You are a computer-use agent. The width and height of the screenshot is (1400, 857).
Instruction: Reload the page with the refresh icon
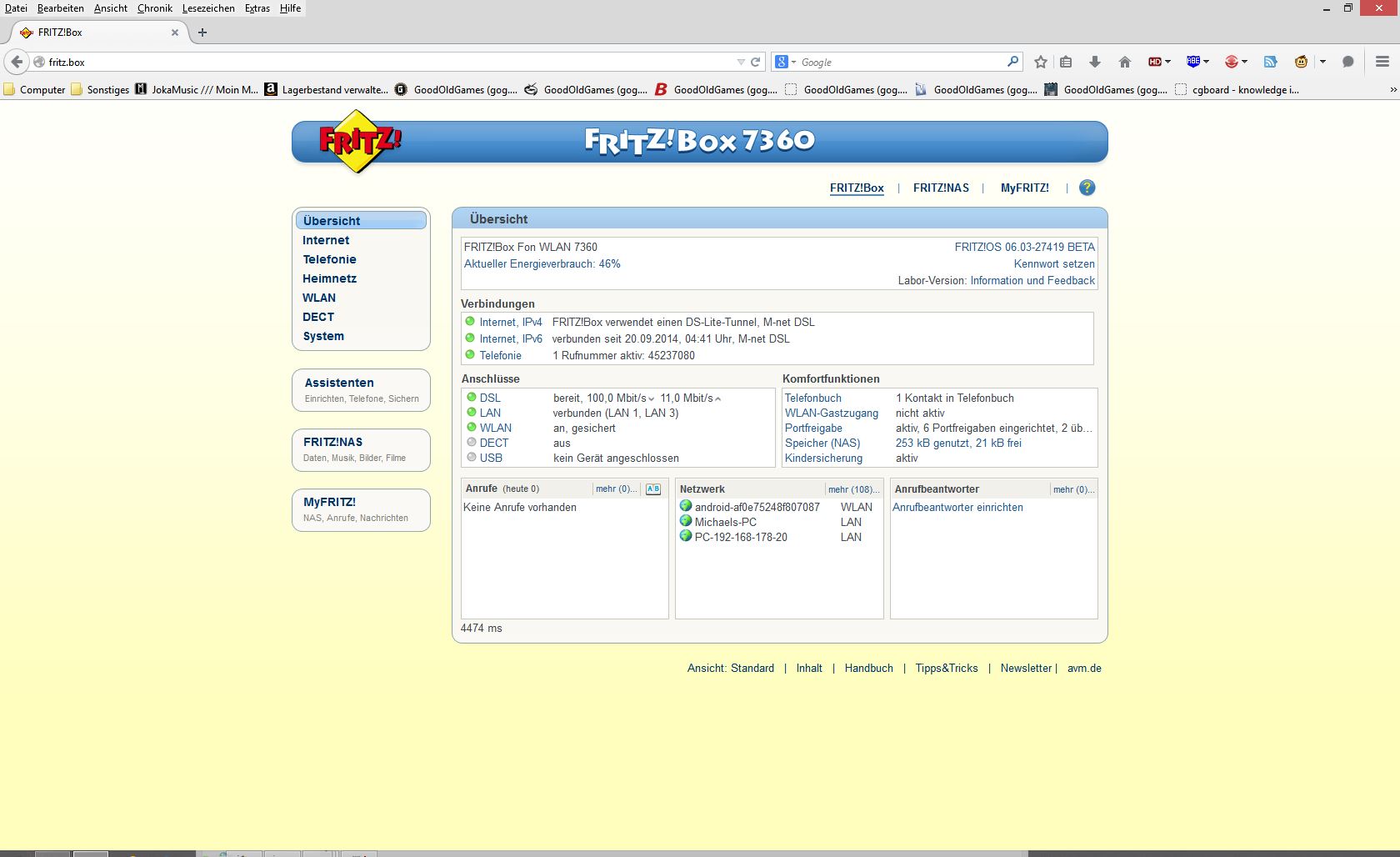point(756,62)
